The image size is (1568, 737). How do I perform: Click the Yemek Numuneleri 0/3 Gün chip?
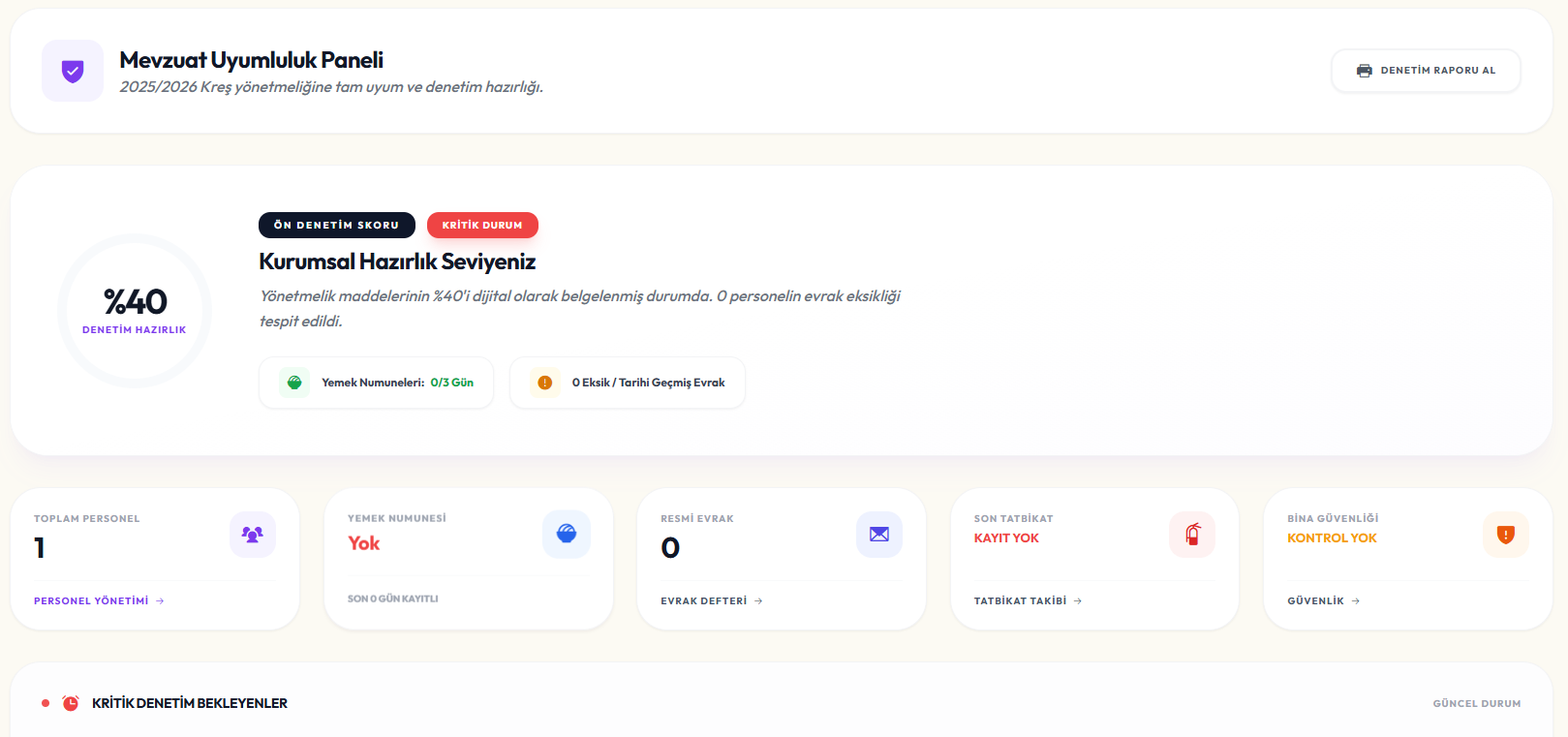click(376, 383)
